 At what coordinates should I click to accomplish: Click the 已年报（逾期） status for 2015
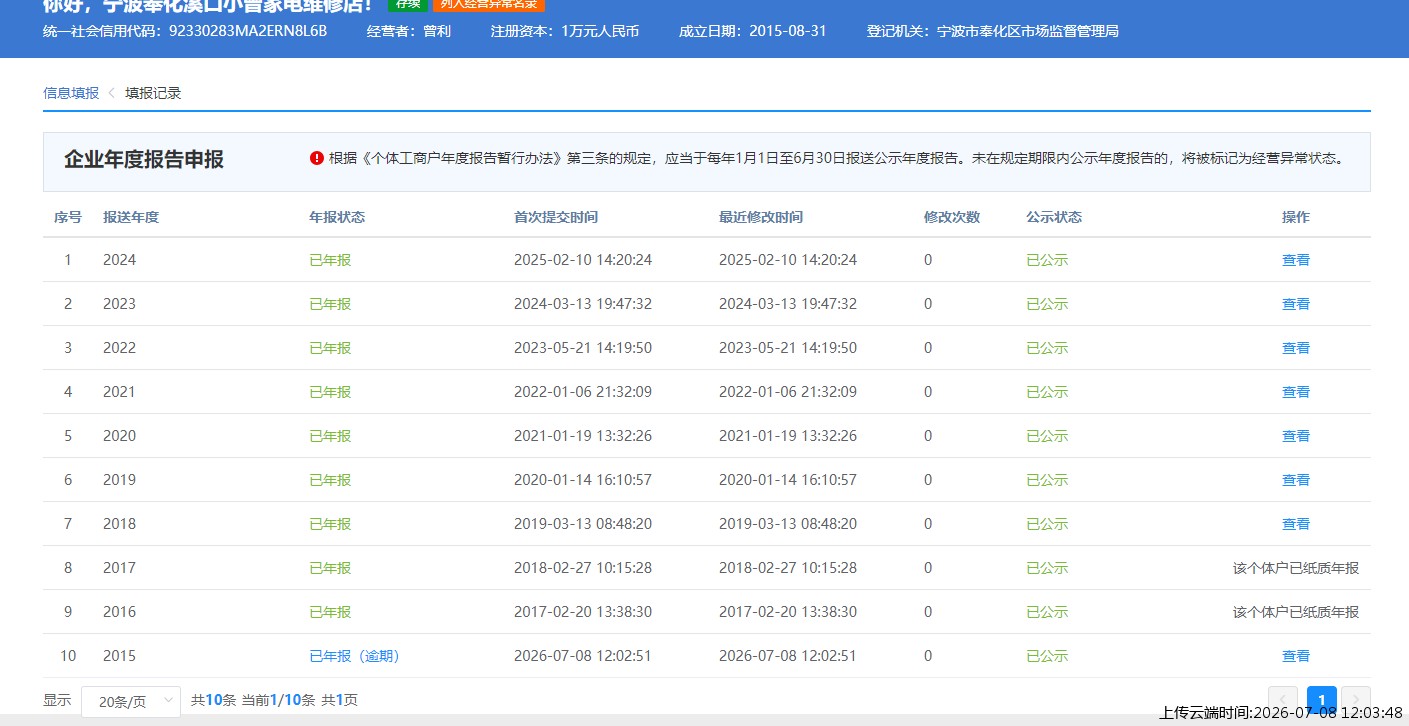pyautogui.click(x=355, y=656)
